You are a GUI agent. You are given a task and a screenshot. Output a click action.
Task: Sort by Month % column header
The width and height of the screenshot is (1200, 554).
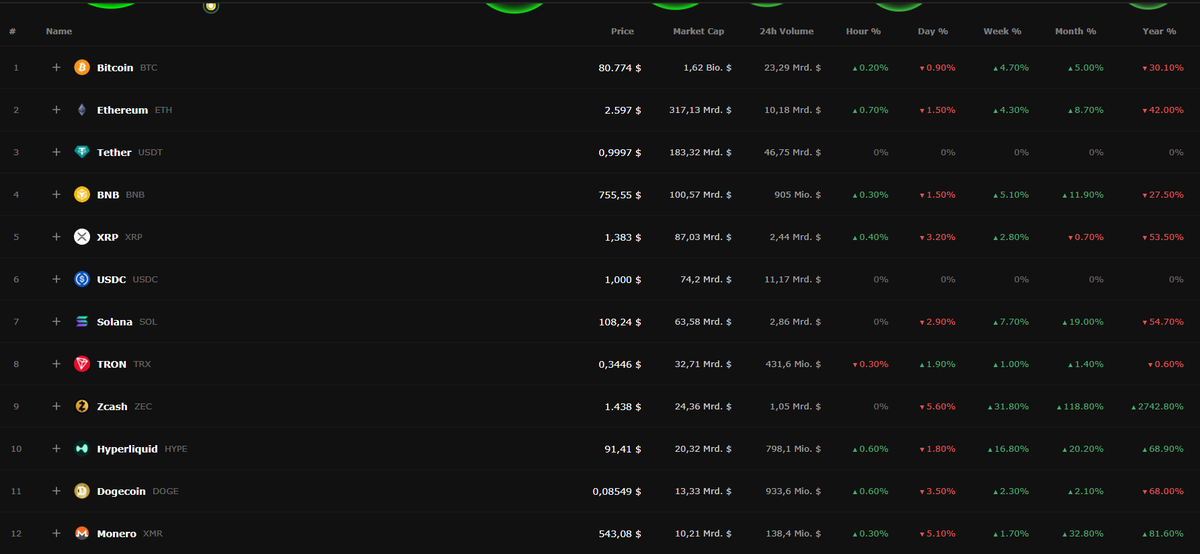1075,31
